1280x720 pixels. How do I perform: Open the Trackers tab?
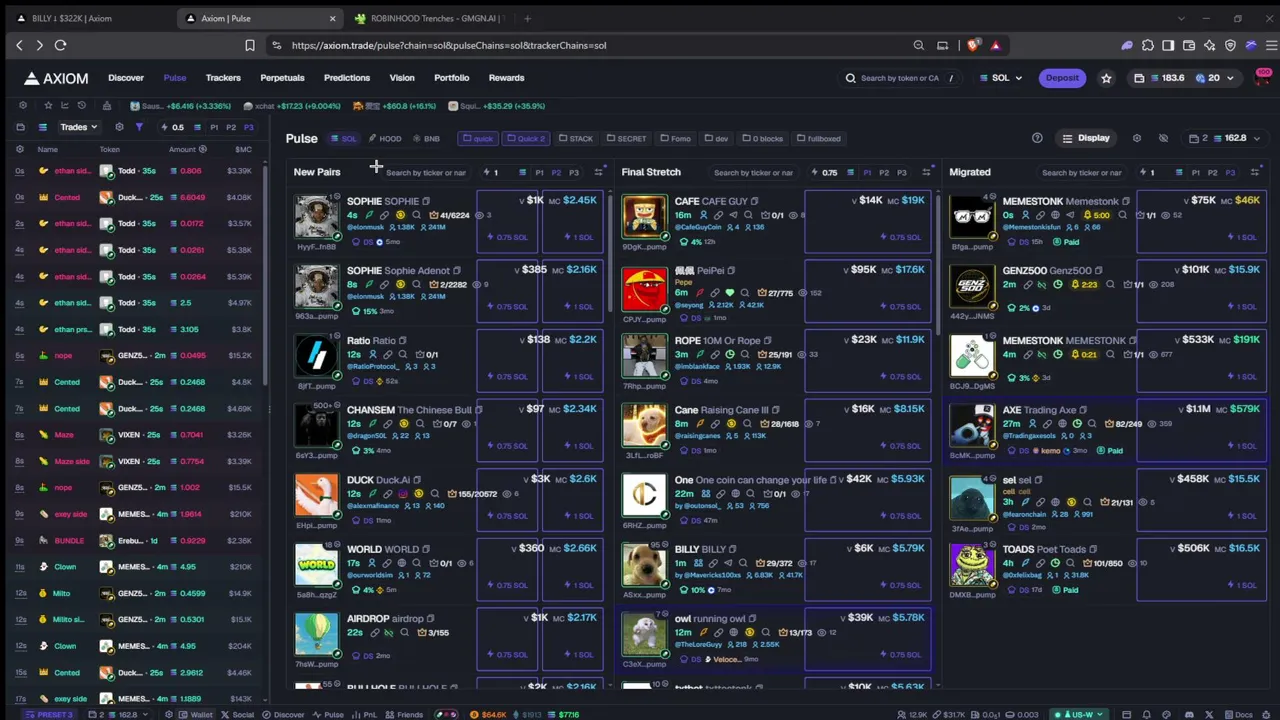[x=223, y=78]
